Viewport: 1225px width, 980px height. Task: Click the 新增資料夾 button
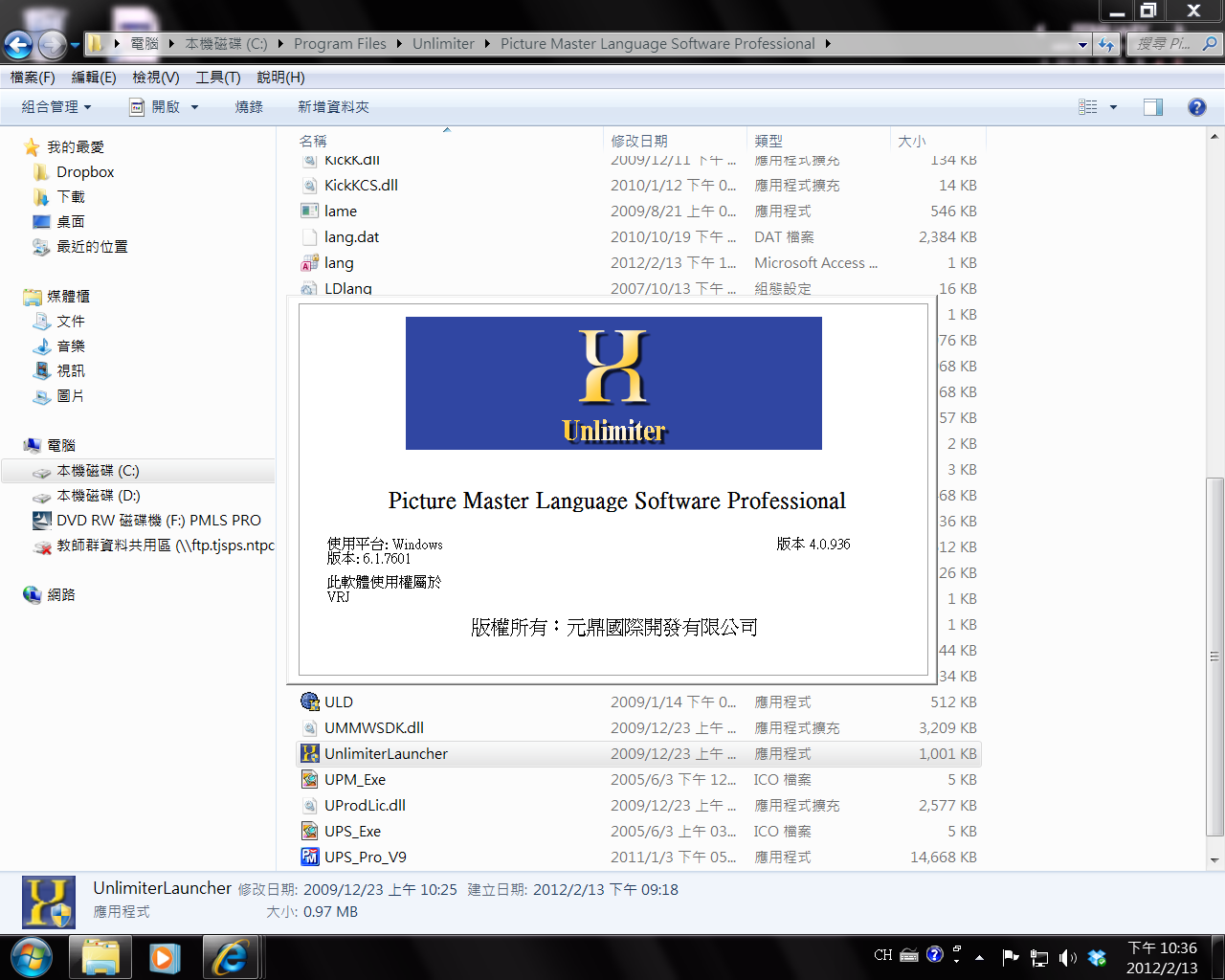coord(333,107)
